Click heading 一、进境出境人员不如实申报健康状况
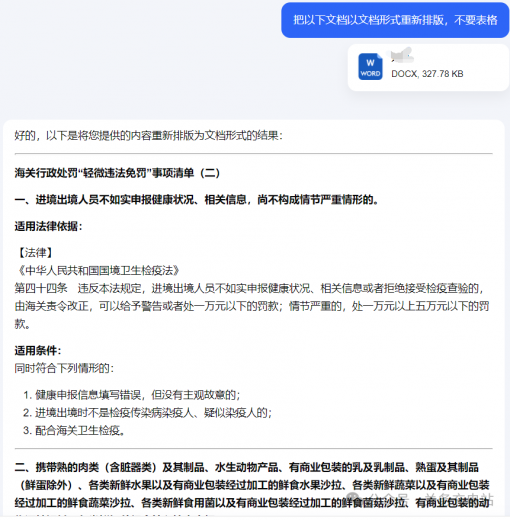This screenshot has height=520, width=510. (197, 200)
